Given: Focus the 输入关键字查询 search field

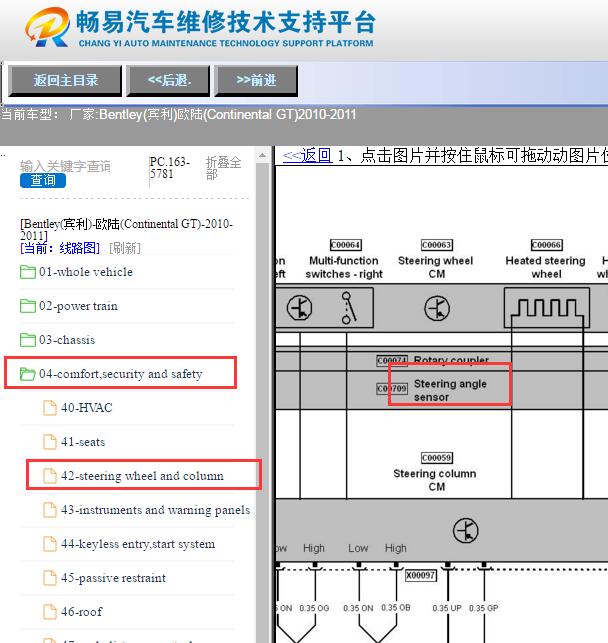Looking at the screenshot, I should (x=65, y=166).
